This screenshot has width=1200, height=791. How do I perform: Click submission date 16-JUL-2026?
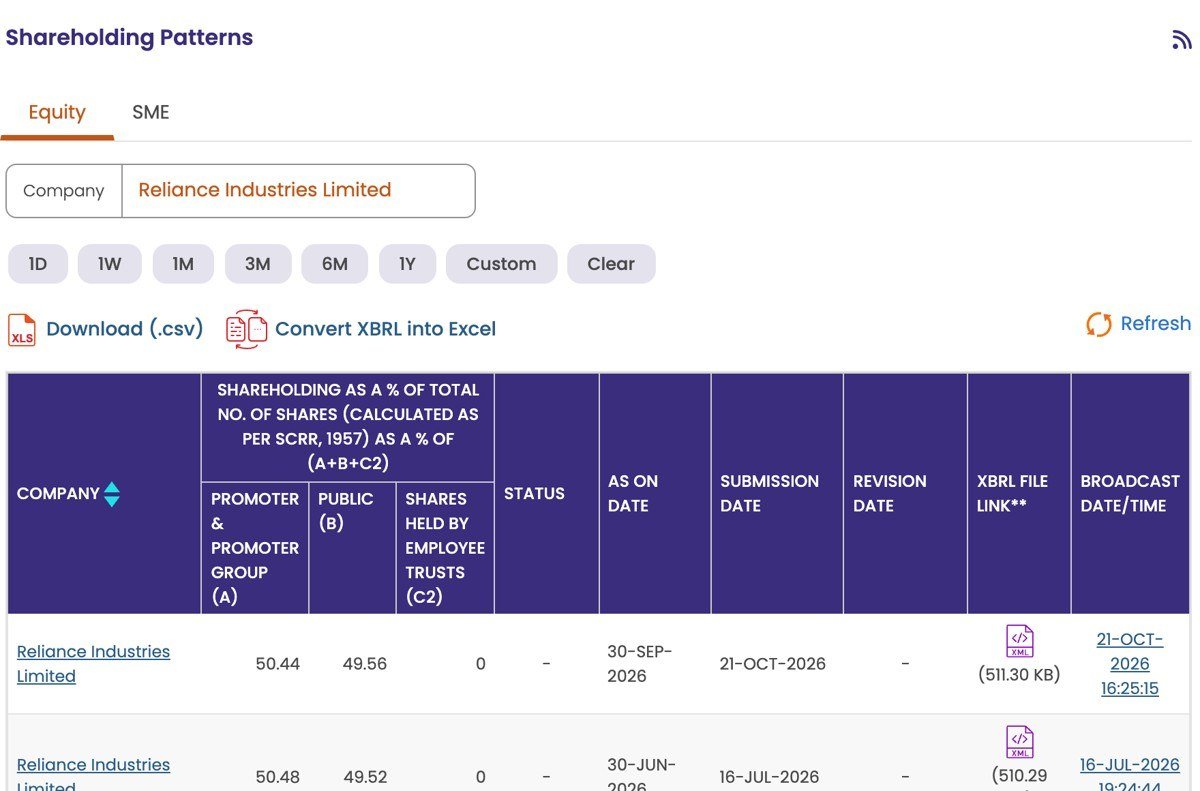[770, 777]
